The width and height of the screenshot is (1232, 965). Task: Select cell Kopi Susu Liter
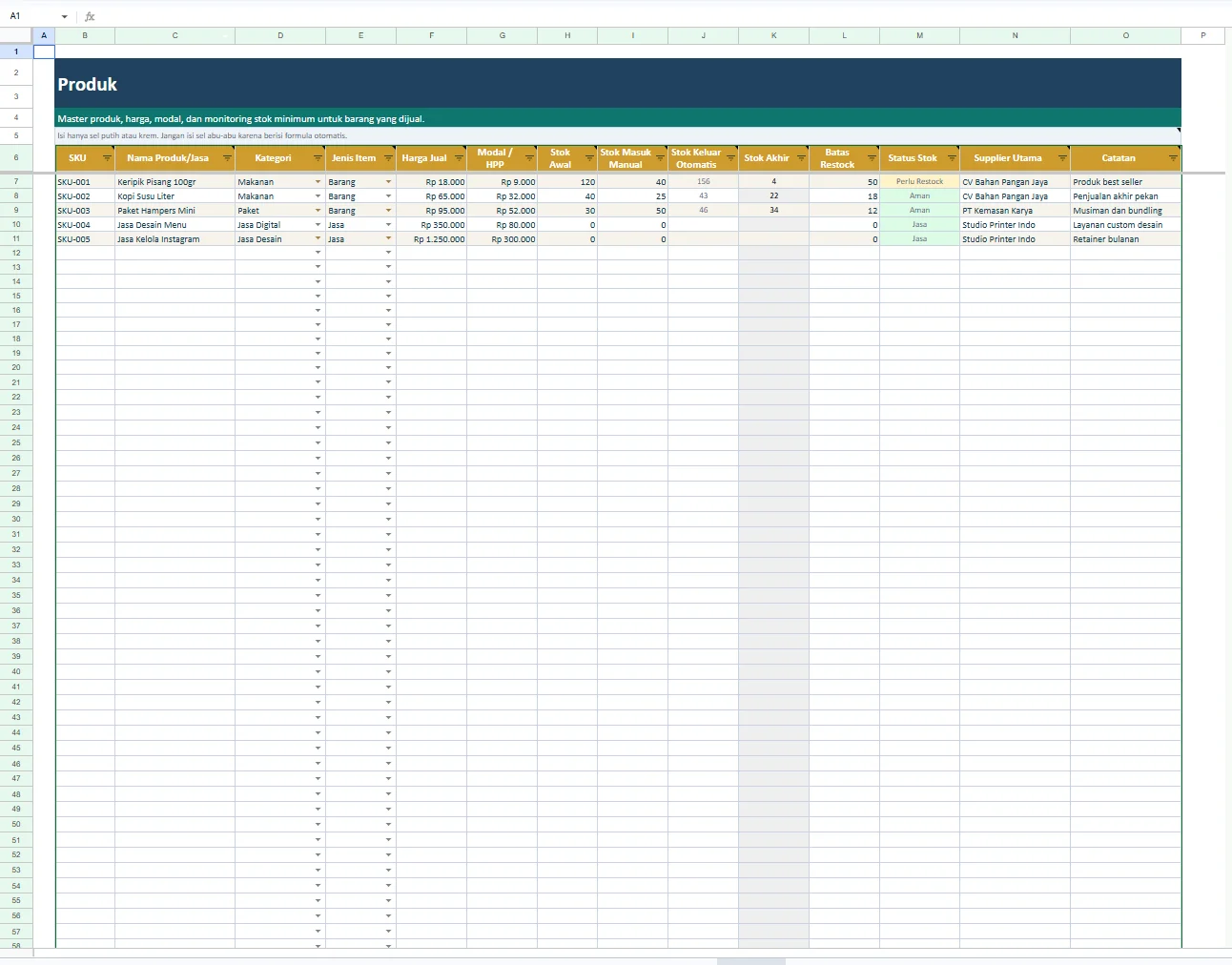[175, 196]
